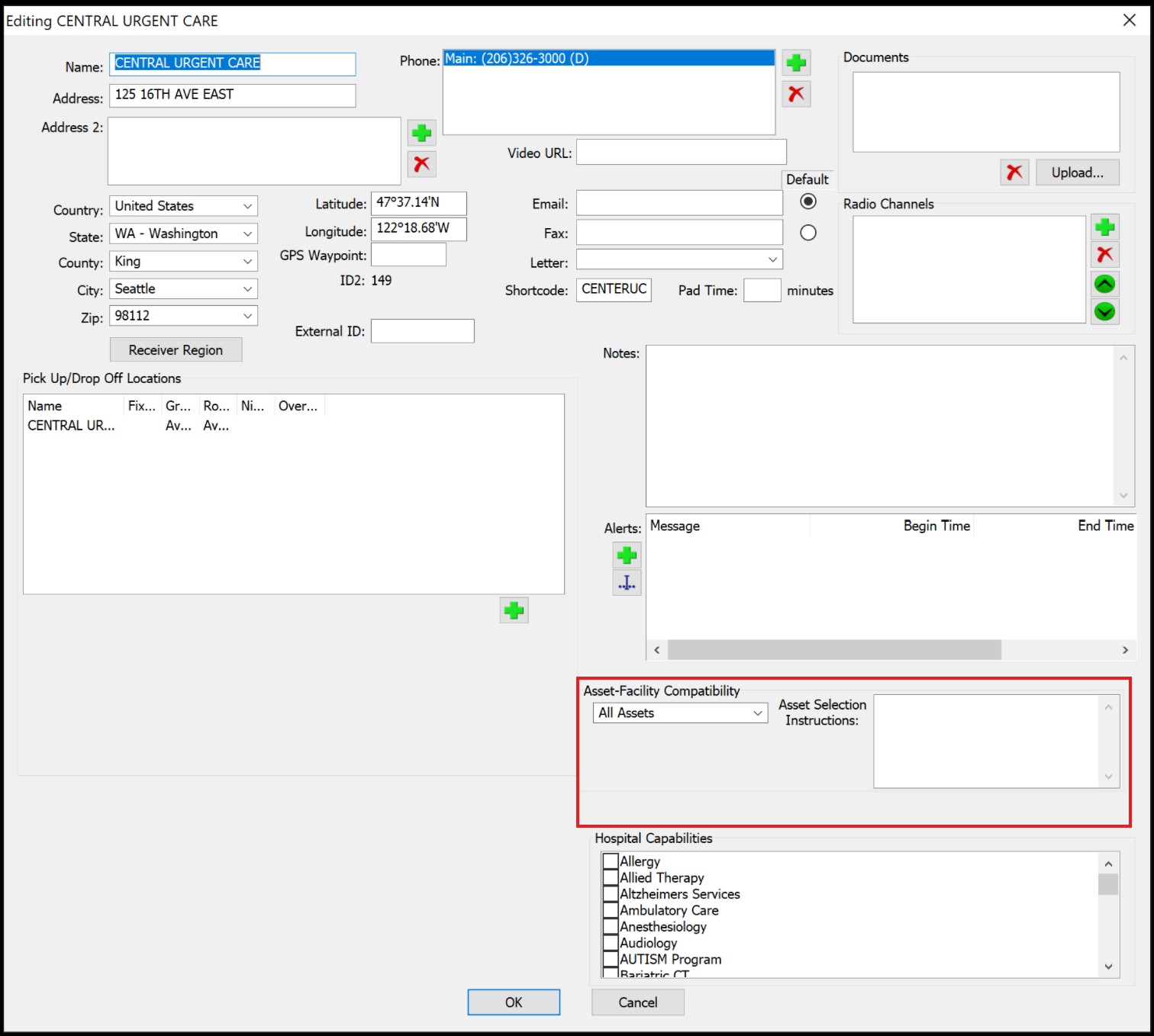The height and width of the screenshot is (1036, 1154).
Task: Click the GPS Waypoint field
Action: point(408,255)
